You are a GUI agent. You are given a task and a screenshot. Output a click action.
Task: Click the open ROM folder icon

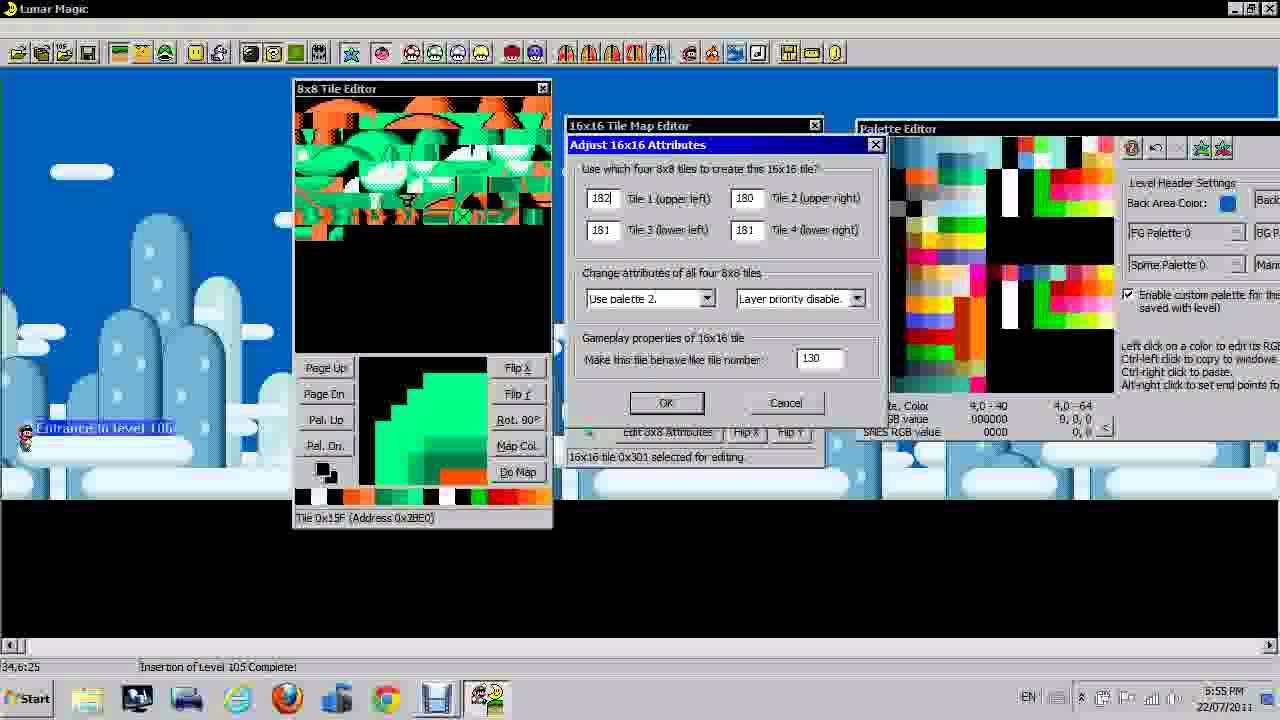18,53
